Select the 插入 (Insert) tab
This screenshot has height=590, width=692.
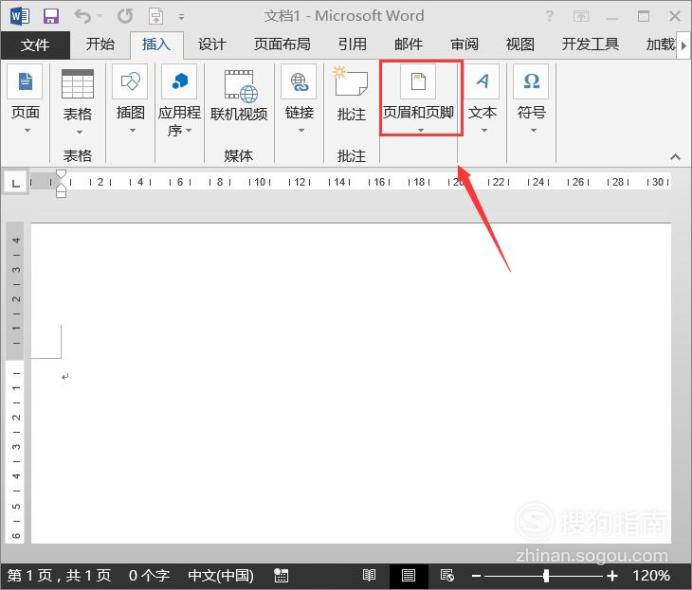[x=156, y=45]
